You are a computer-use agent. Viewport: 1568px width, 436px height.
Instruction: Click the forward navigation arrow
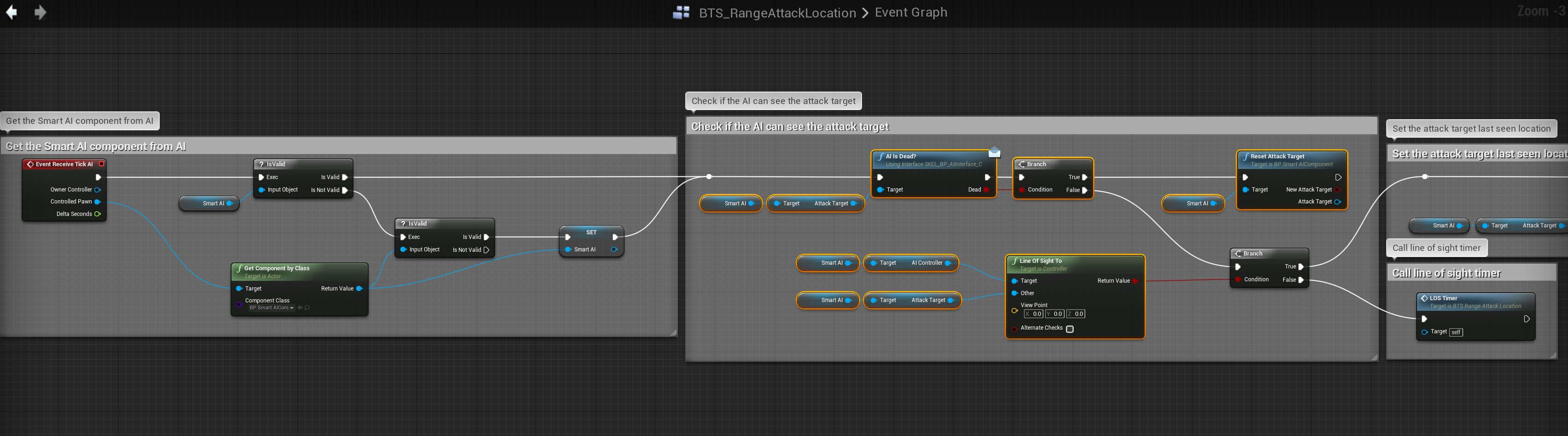tap(40, 12)
